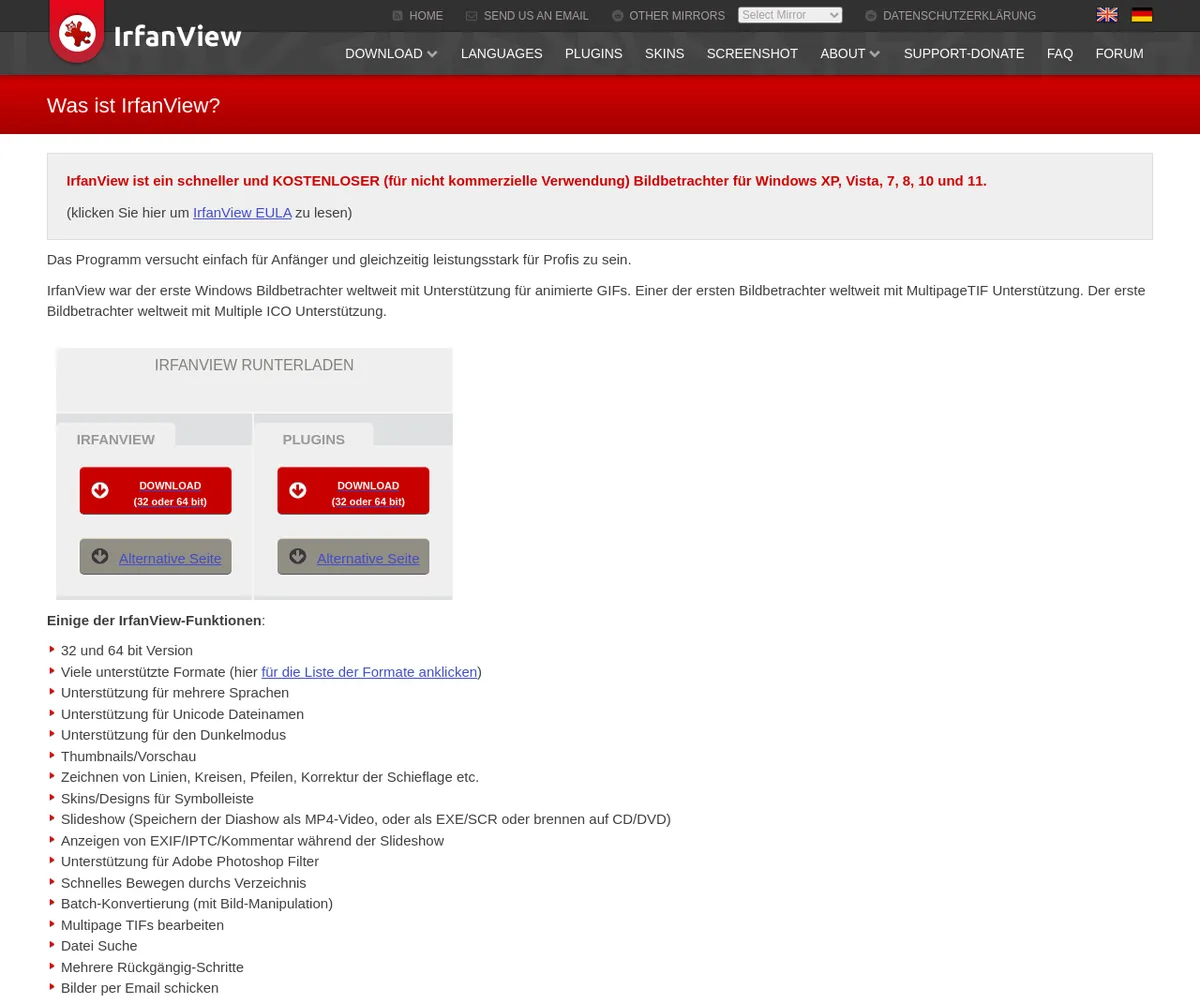Select the German flag language icon

point(1141,15)
